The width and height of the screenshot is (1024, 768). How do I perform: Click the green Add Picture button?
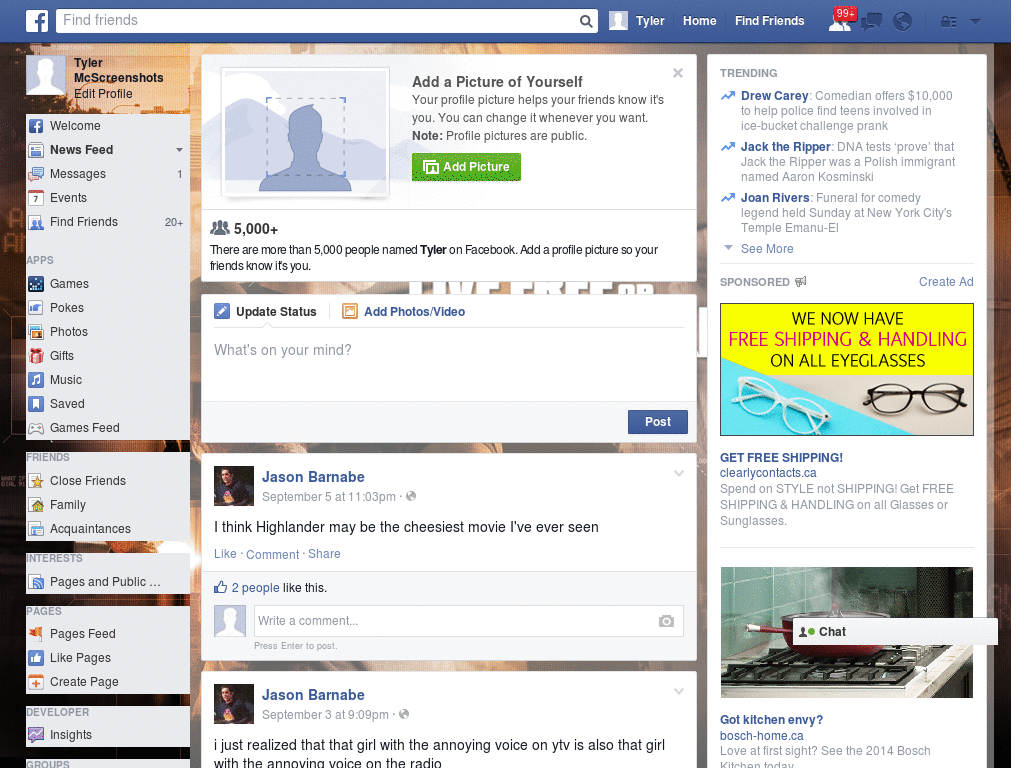[x=466, y=167]
